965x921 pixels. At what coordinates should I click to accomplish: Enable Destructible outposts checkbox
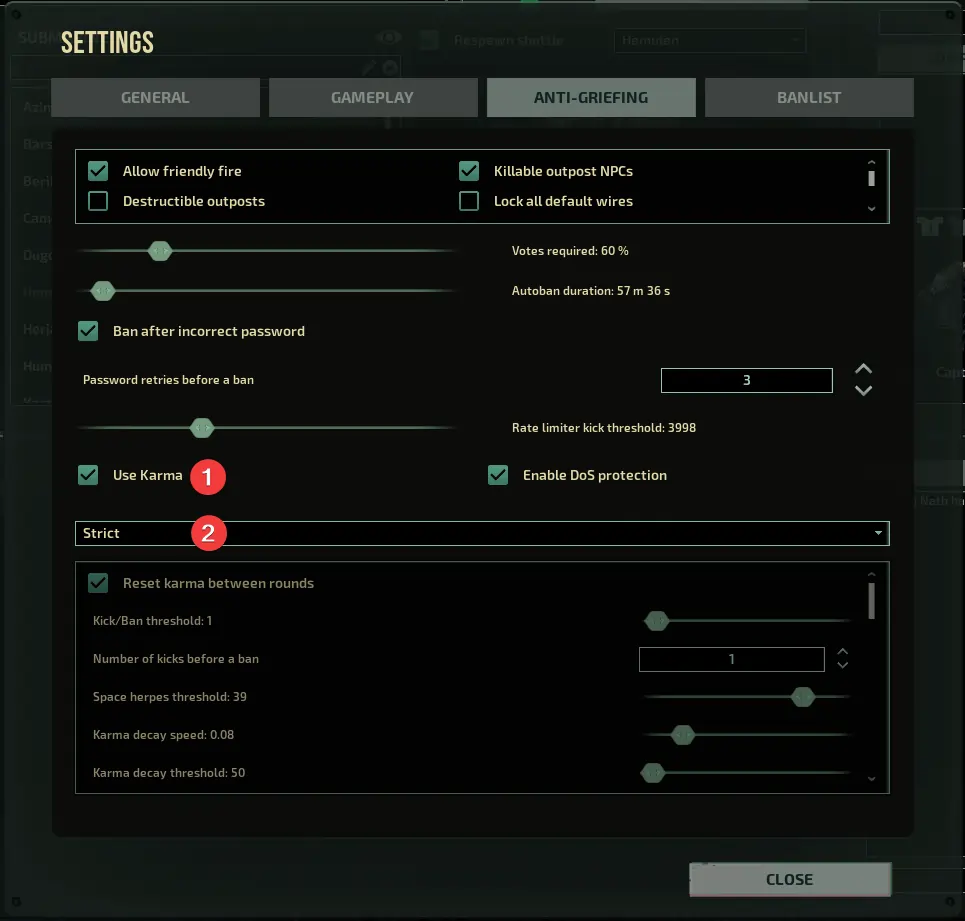(98, 201)
